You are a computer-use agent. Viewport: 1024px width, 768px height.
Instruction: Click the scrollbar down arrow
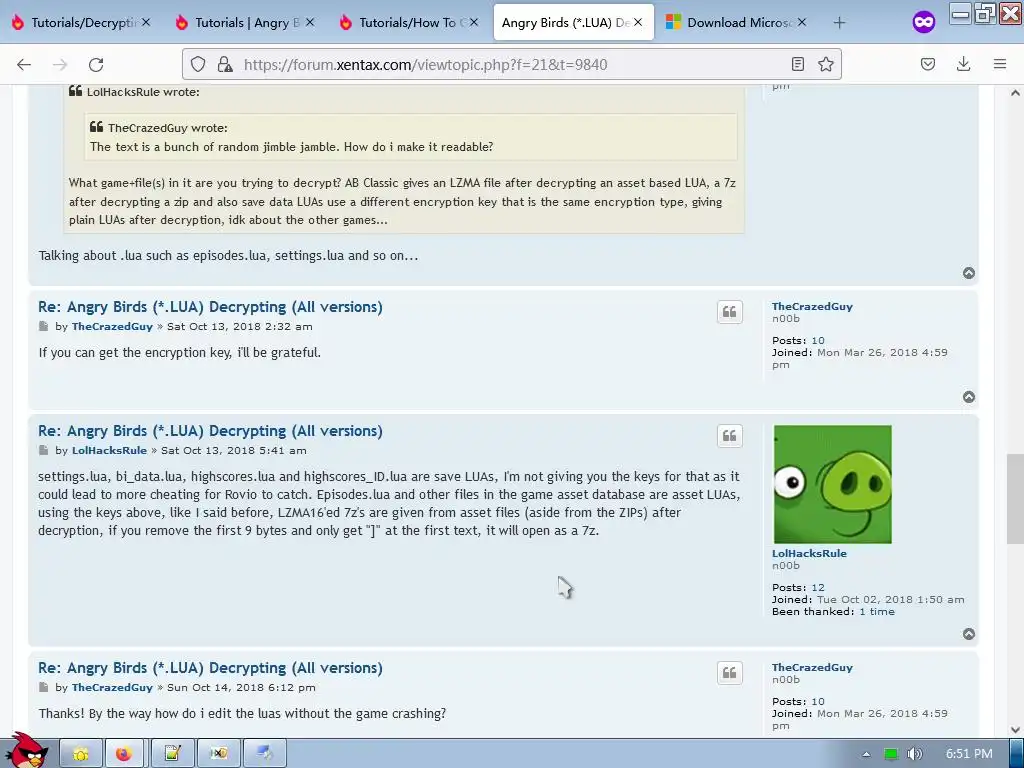pos(1015,729)
